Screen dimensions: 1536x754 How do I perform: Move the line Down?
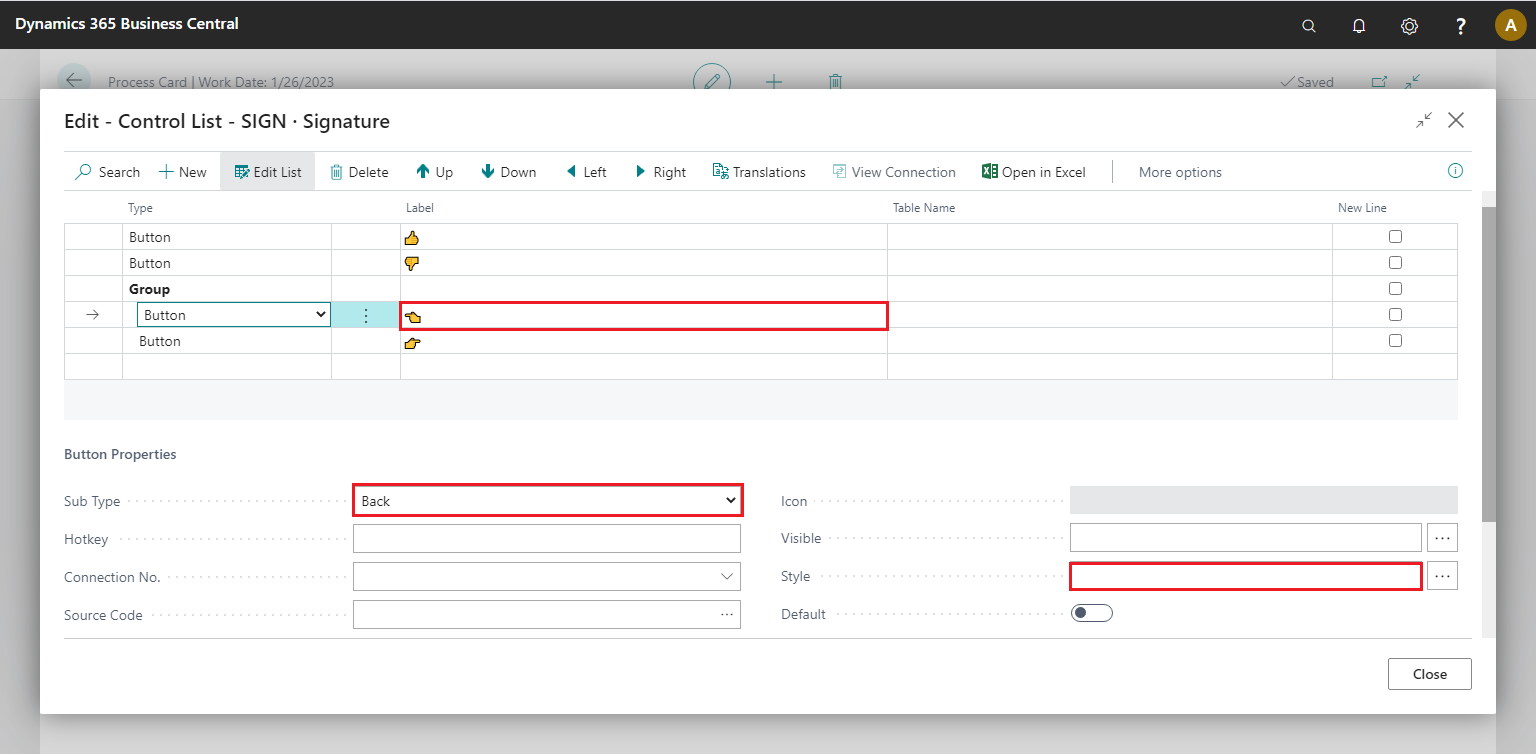(509, 172)
